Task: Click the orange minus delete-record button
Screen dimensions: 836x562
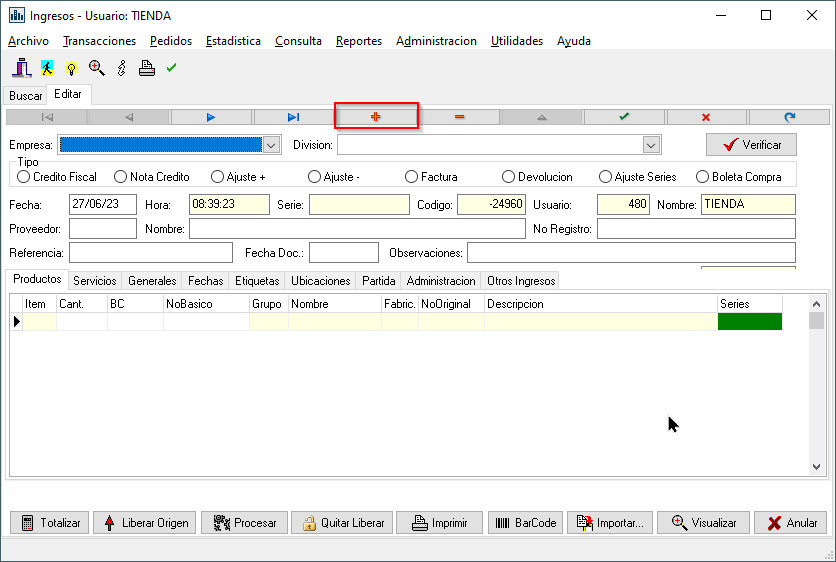Action: pos(459,117)
